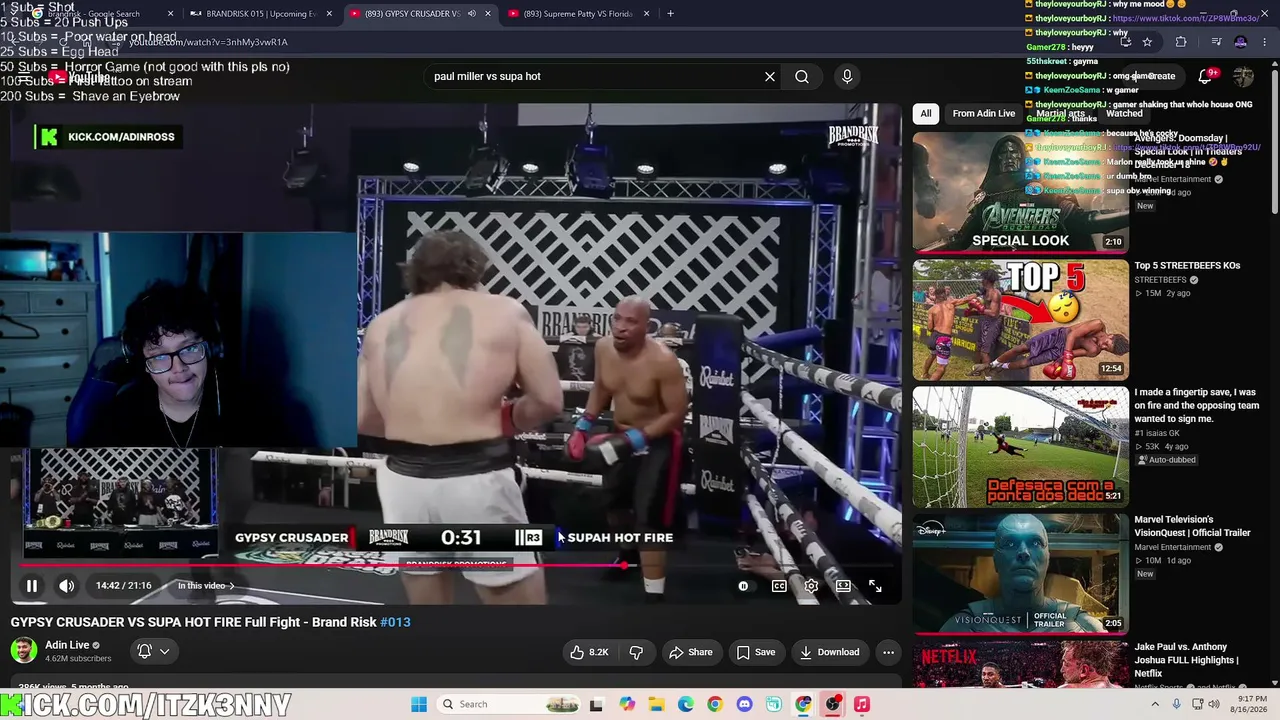1280x720 pixels.
Task: Toggle closed captions on video
Action: 779,586
